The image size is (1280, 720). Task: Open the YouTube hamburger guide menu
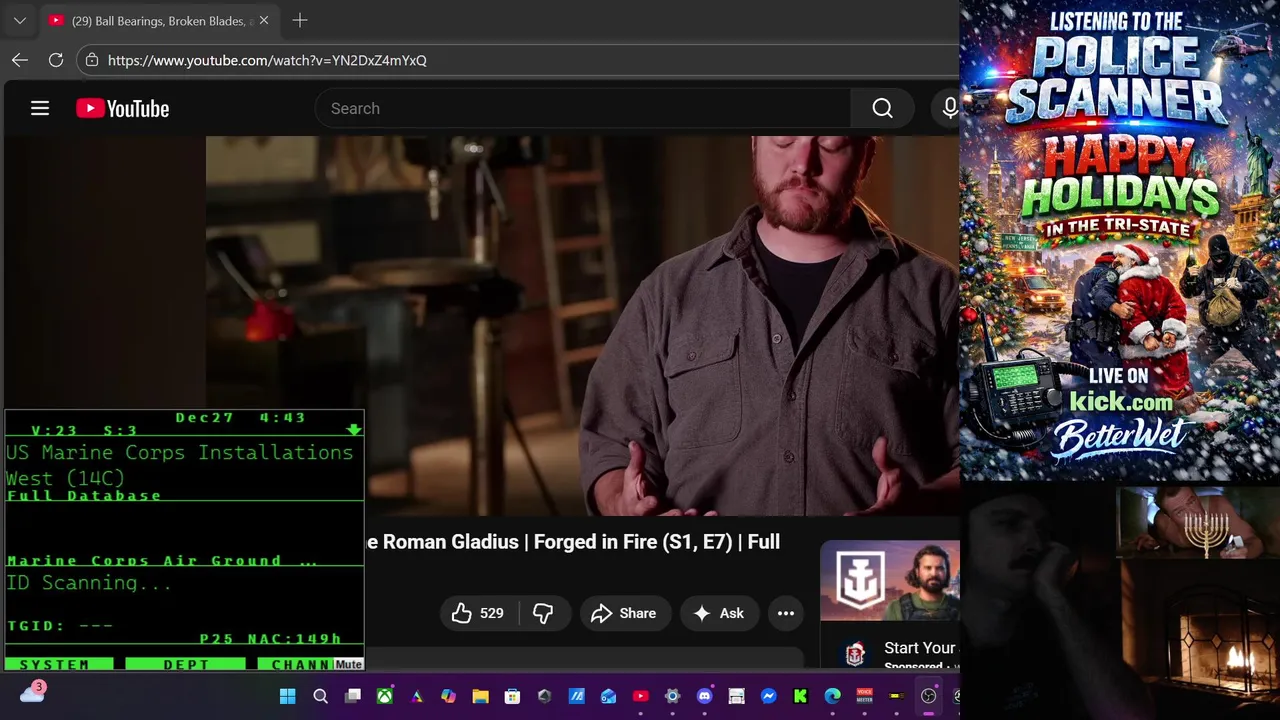tap(40, 108)
